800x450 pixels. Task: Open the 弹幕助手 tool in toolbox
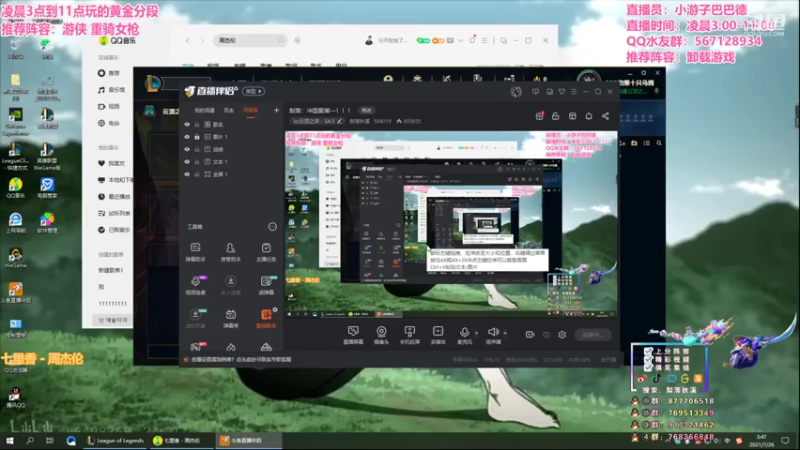click(x=195, y=252)
